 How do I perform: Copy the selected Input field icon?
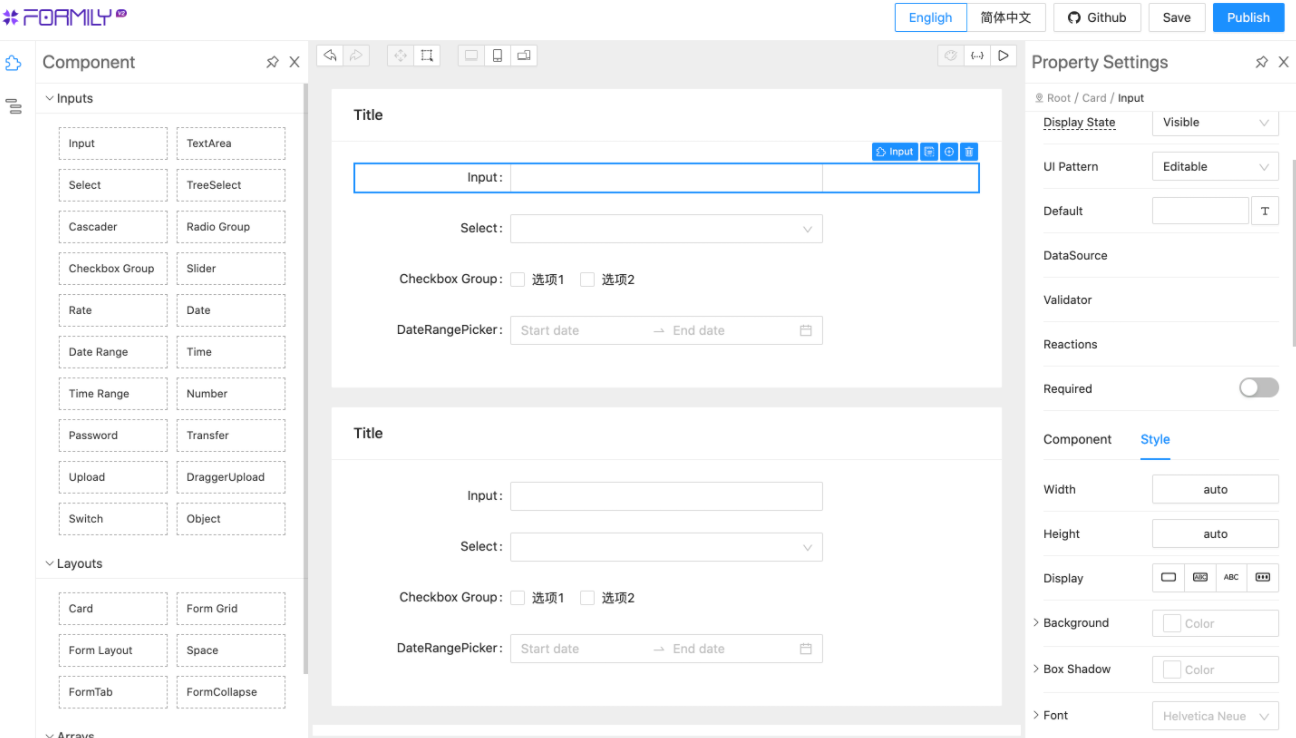click(x=929, y=152)
